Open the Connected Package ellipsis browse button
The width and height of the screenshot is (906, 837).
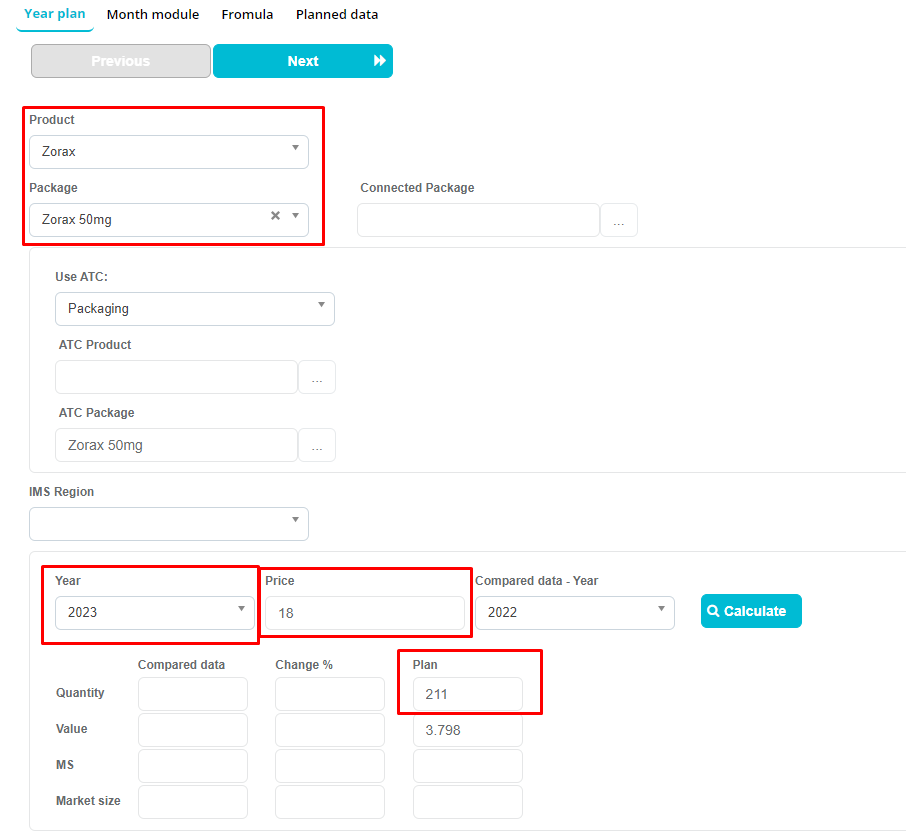[x=618, y=221]
